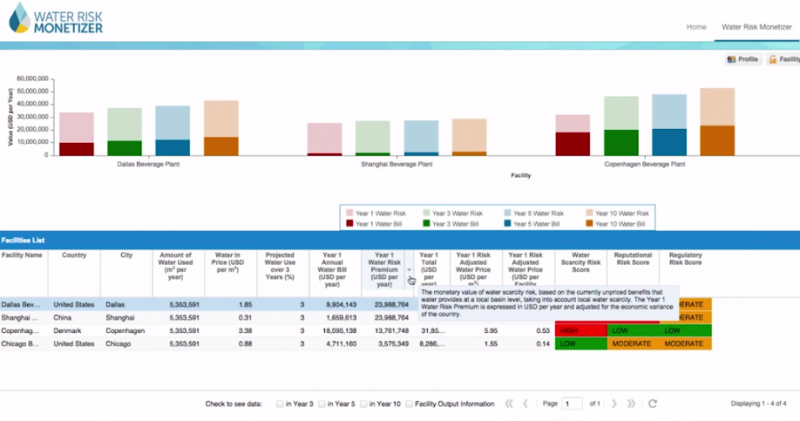
Task: Toggle Year 3 Water Bill legend swatch
Action: pos(426,224)
